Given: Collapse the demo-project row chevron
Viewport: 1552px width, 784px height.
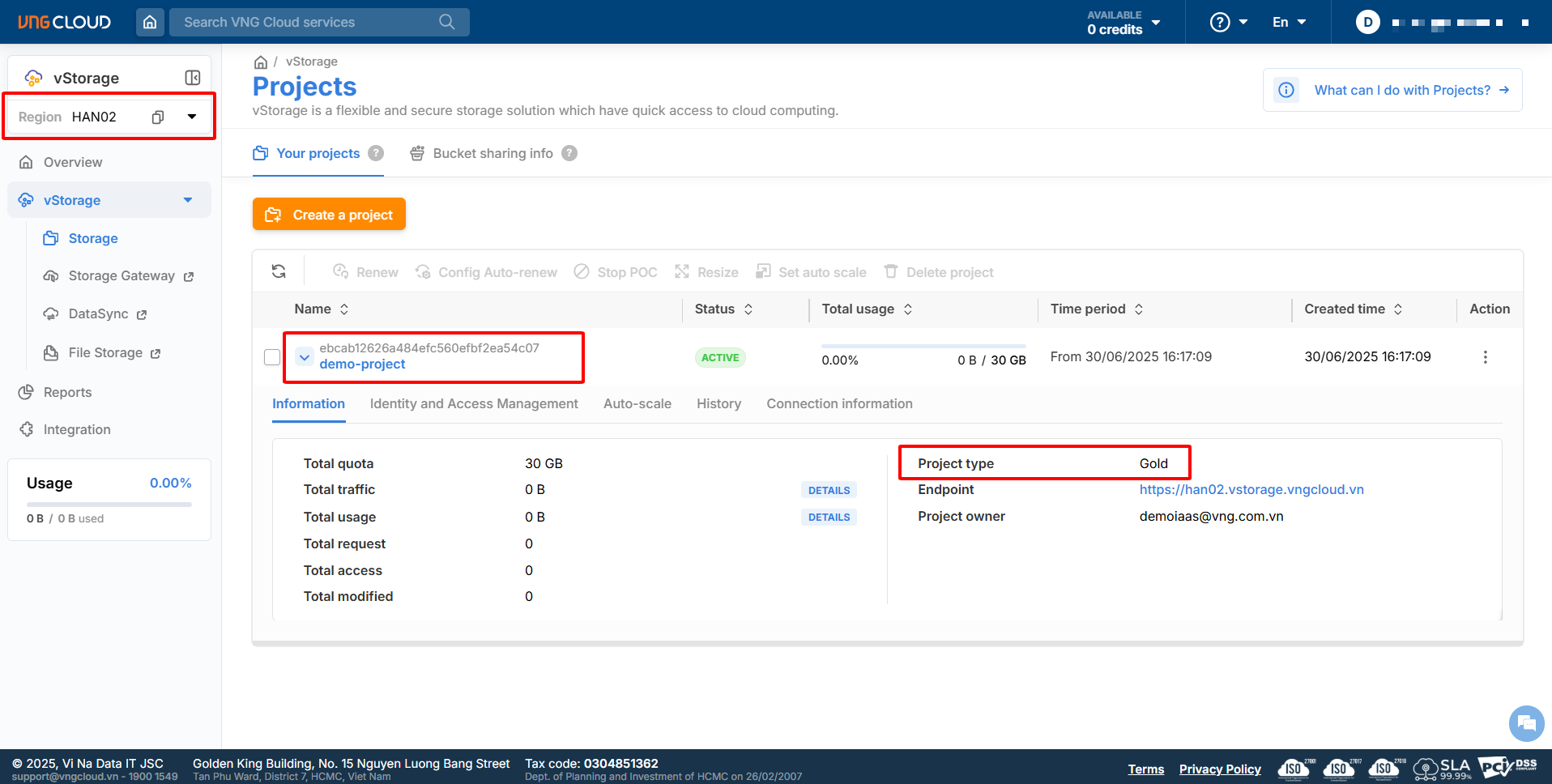Looking at the screenshot, I should pos(304,357).
